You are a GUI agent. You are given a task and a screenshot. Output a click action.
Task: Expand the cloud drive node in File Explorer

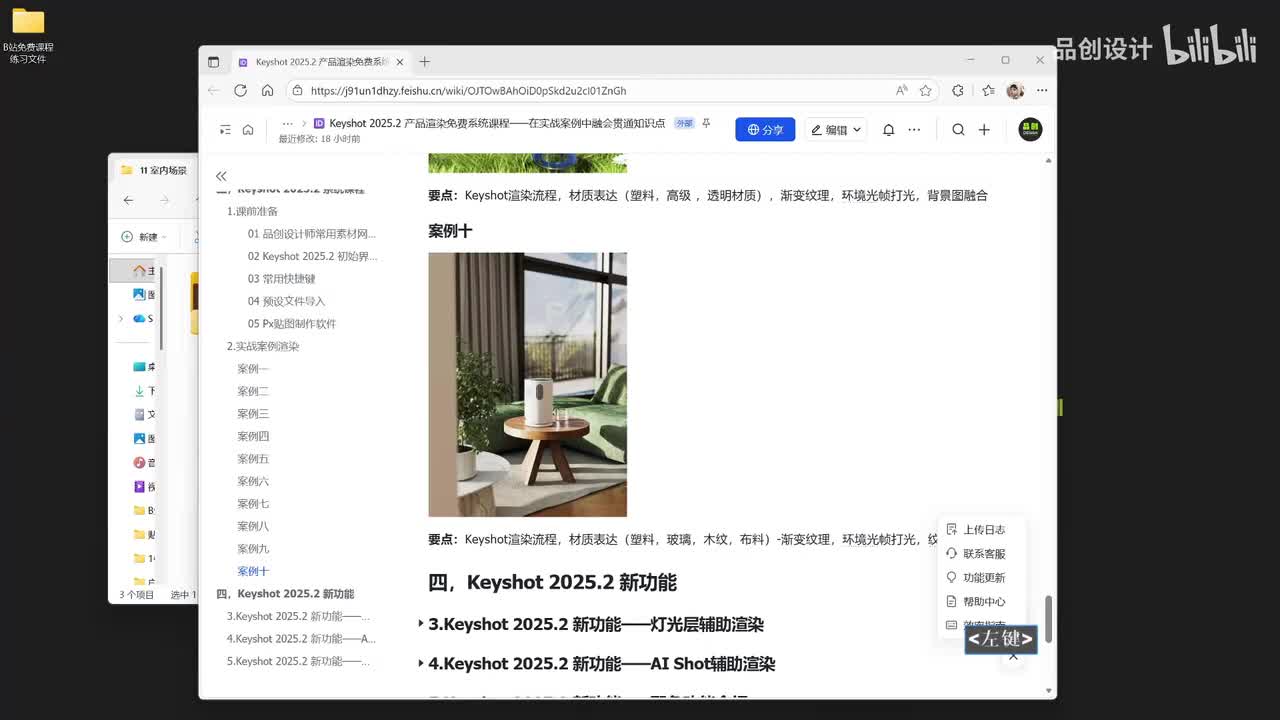tap(121, 319)
